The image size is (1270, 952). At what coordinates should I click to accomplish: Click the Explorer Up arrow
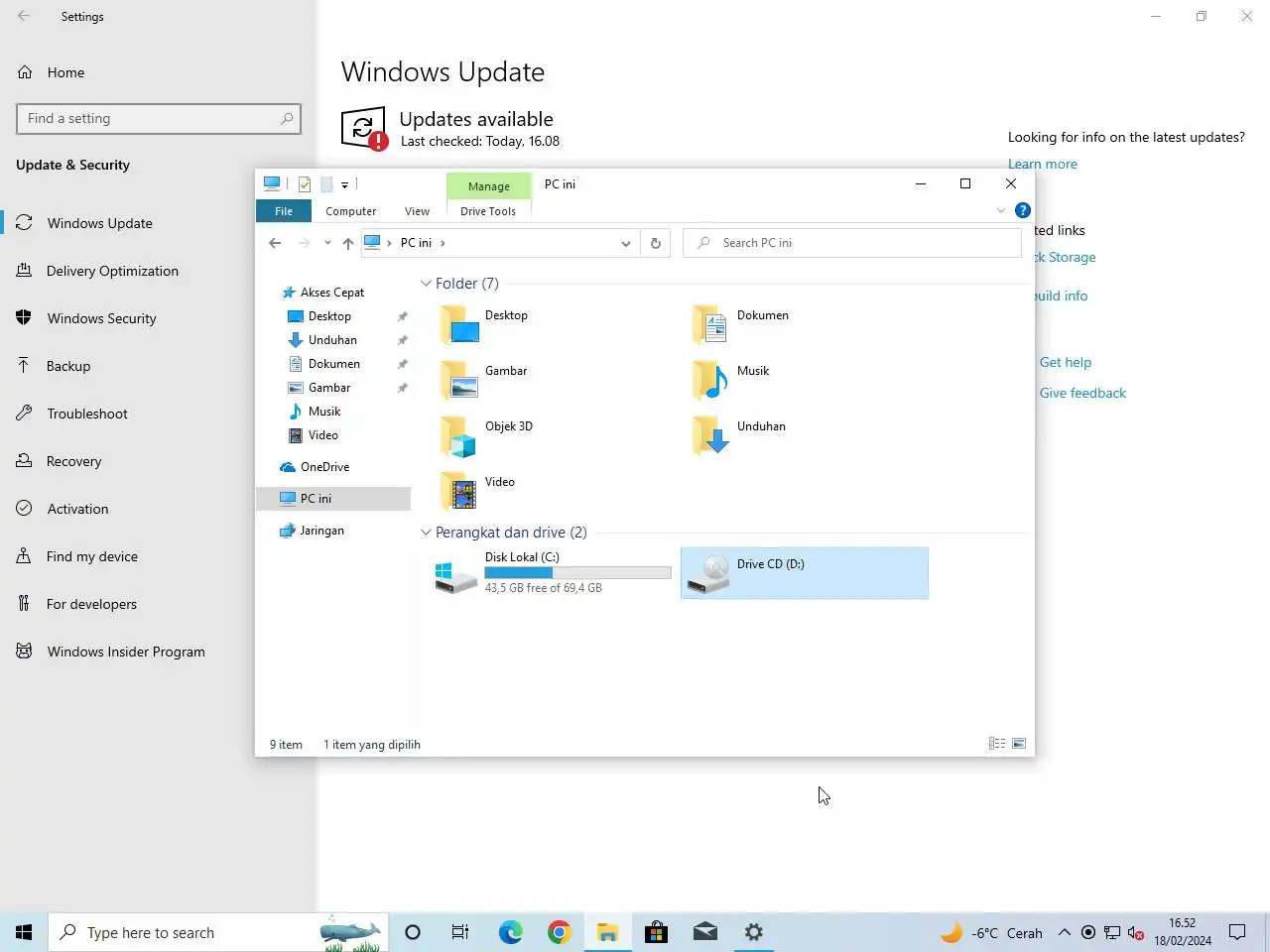[347, 243]
